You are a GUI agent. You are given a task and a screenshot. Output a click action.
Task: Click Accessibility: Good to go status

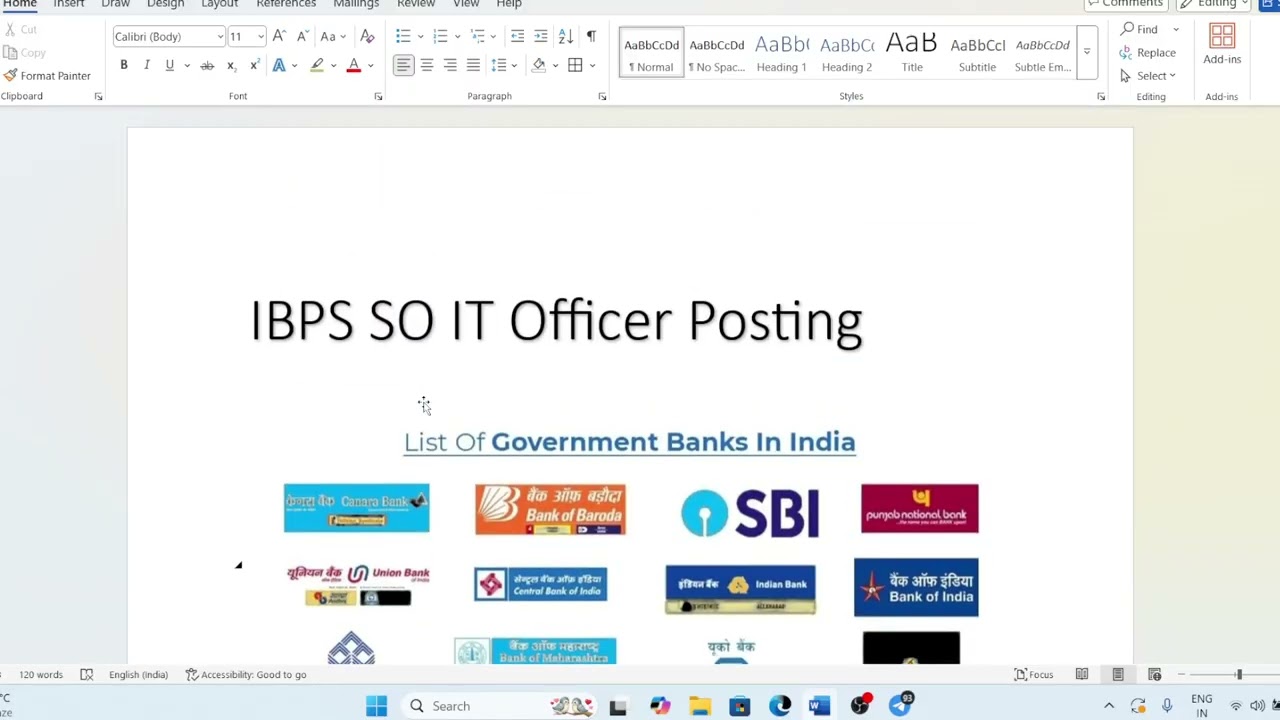coord(246,674)
